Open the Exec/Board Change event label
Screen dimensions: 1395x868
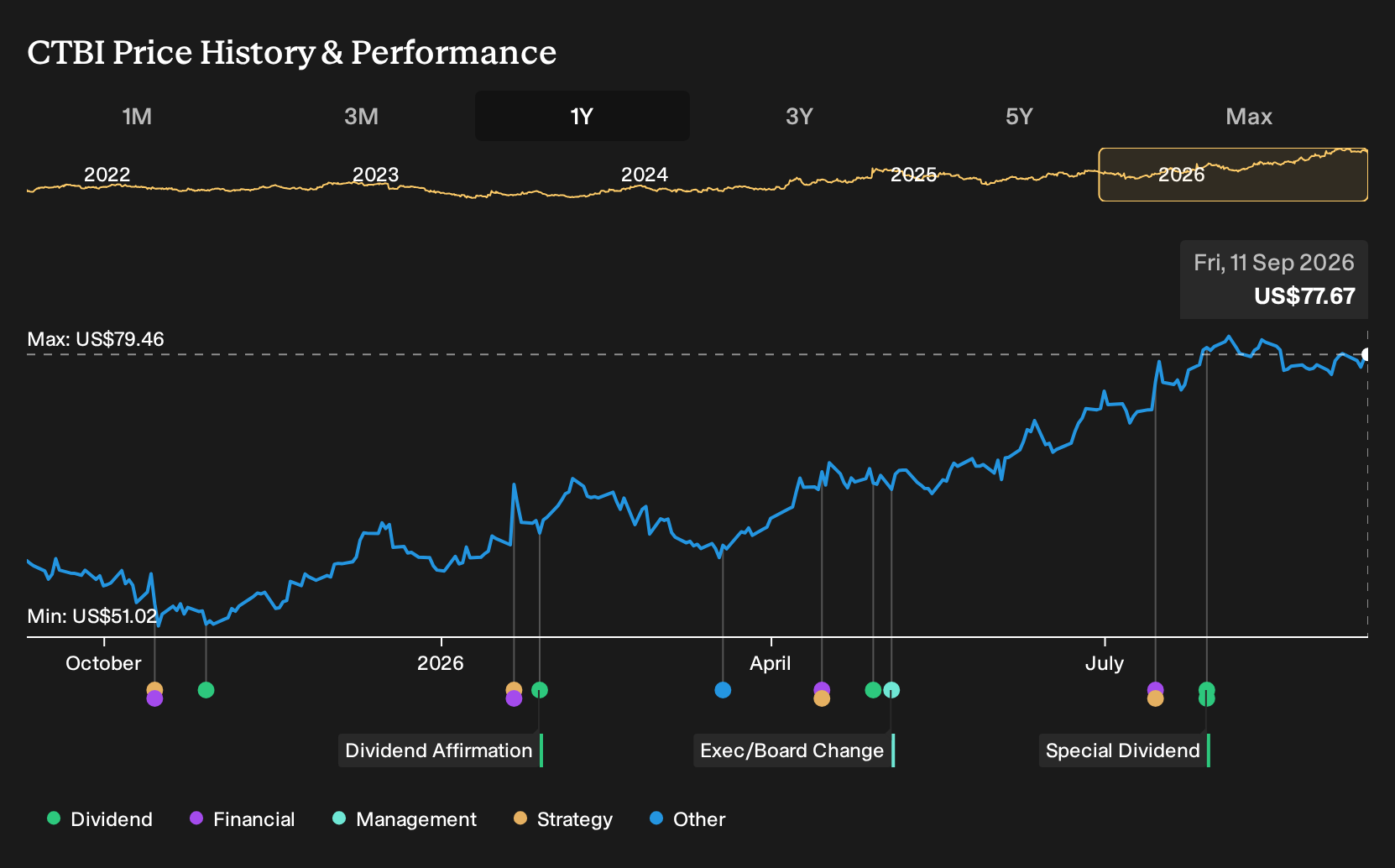(x=793, y=750)
